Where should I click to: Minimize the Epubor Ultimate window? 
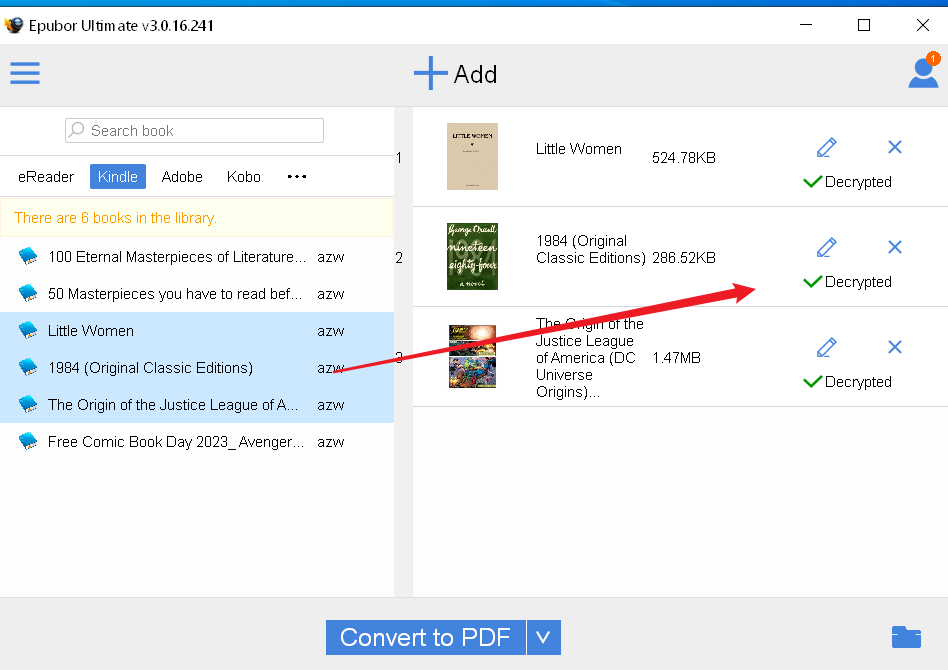[x=806, y=25]
